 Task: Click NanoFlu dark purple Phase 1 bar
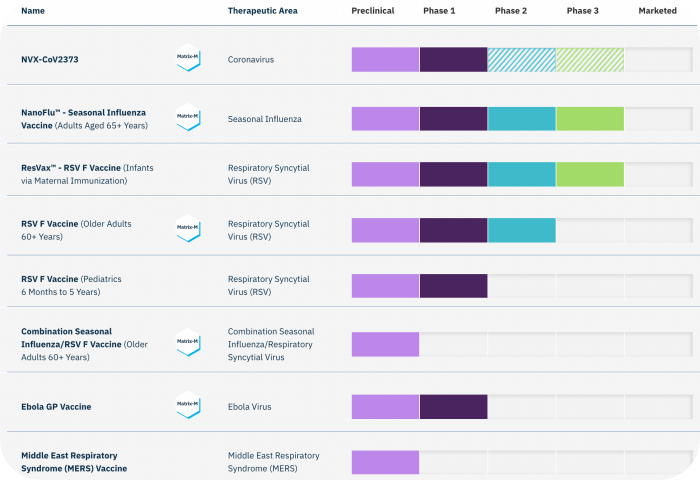coord(454,119)
